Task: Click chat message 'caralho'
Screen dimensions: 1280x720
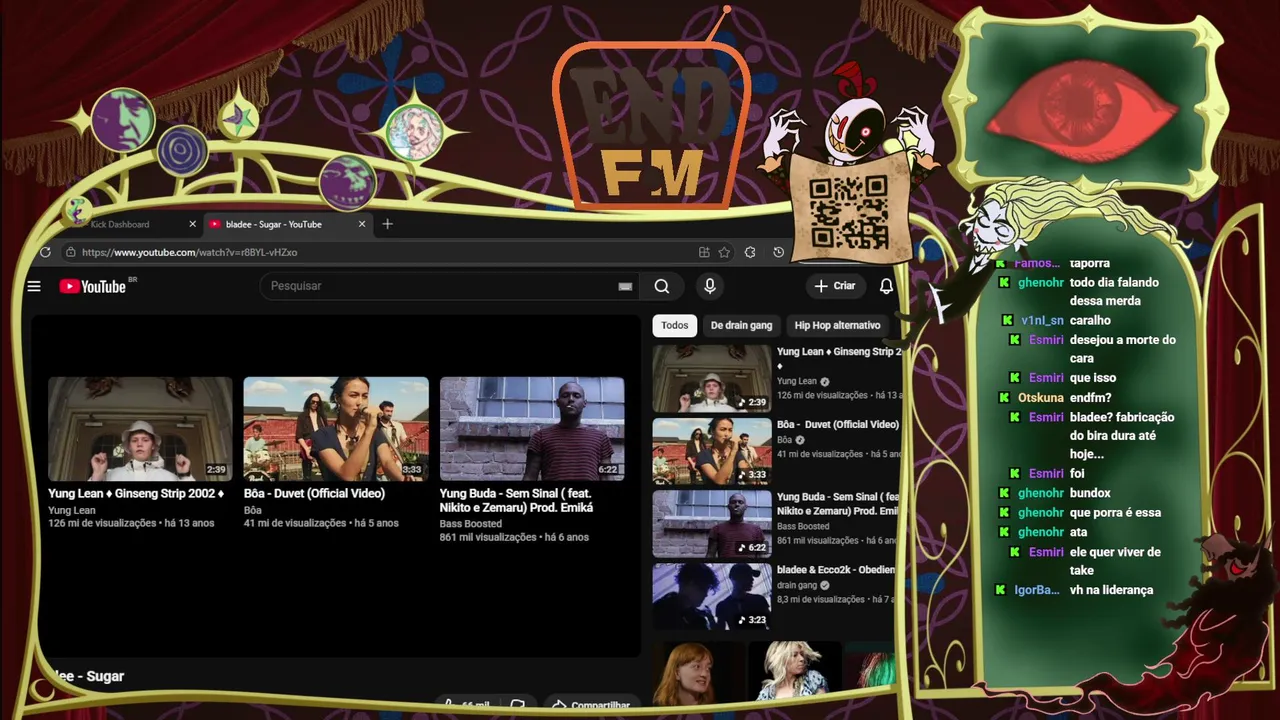Action: pos(1090,320)
